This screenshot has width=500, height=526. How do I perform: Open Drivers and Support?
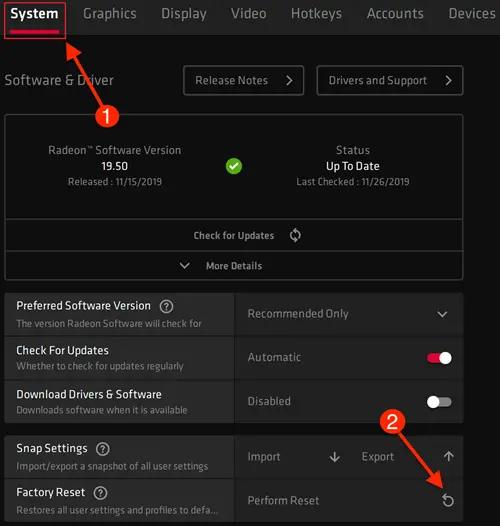coord(390,81)
